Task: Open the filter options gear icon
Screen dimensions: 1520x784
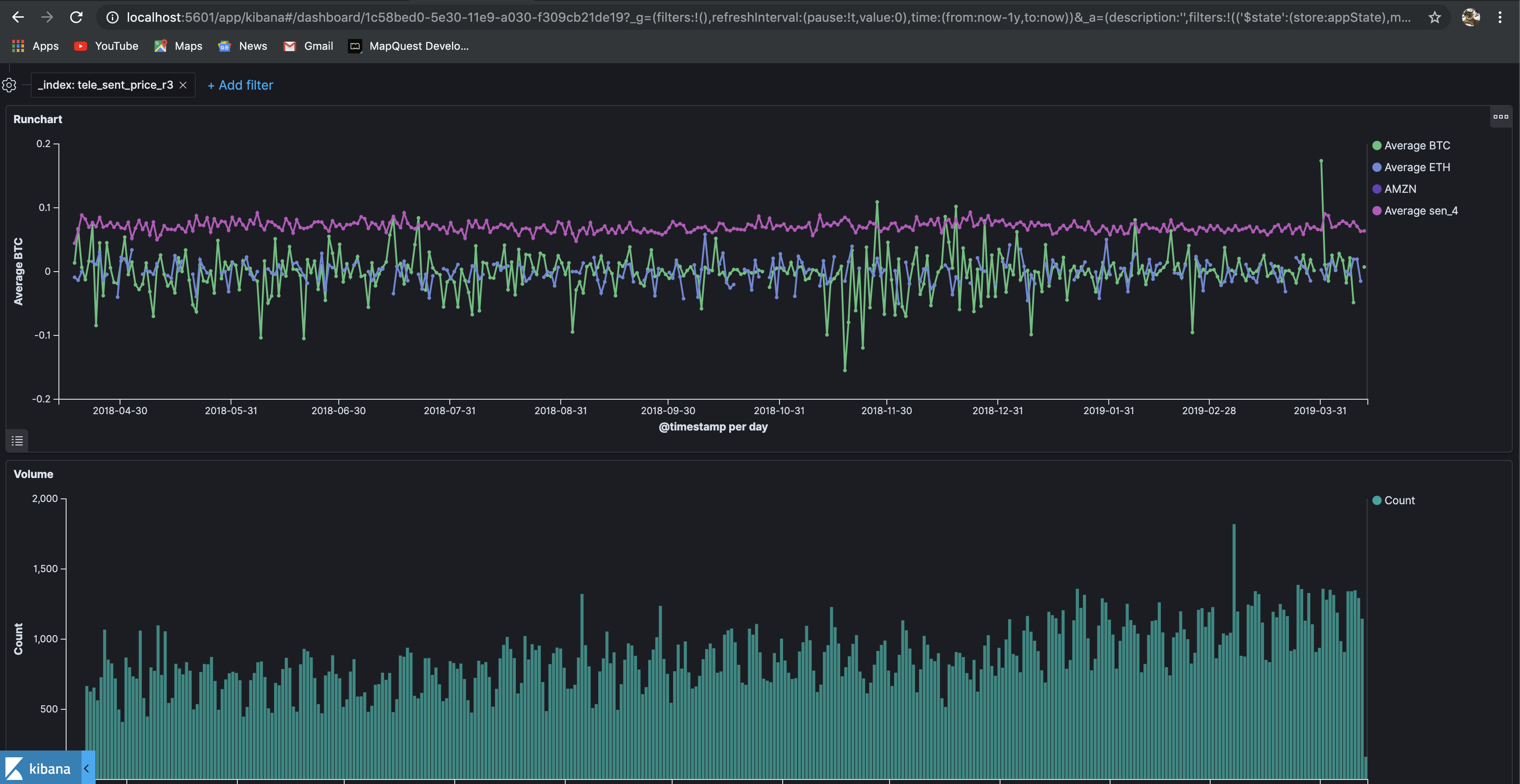Action: point(10,85)
